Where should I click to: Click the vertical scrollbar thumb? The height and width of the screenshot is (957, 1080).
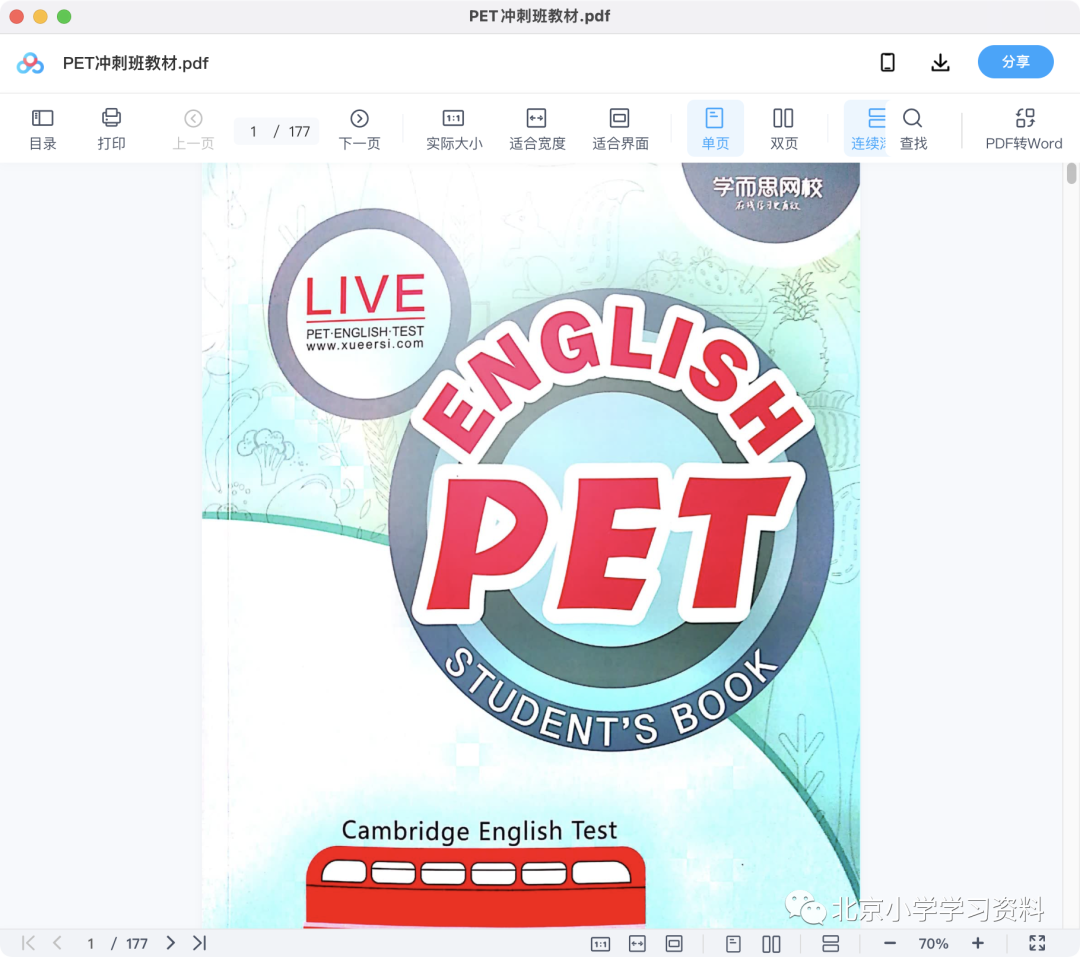coord(1071,173)
